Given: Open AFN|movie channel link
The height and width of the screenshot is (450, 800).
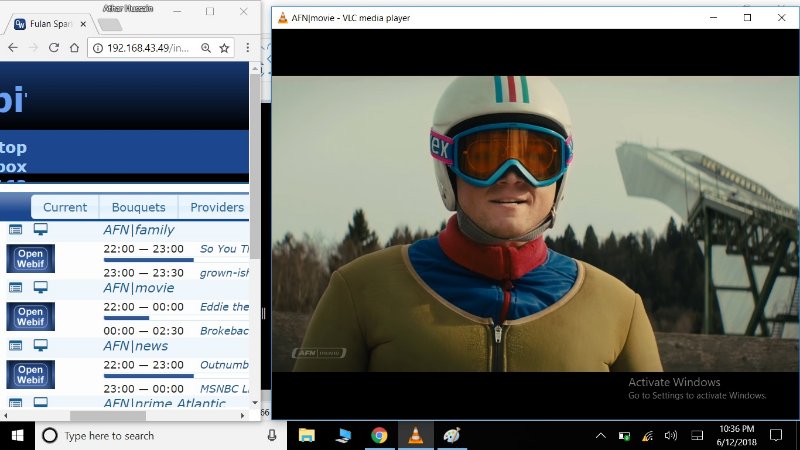Looking at the screenshot, I should click(x=139, y=288).
